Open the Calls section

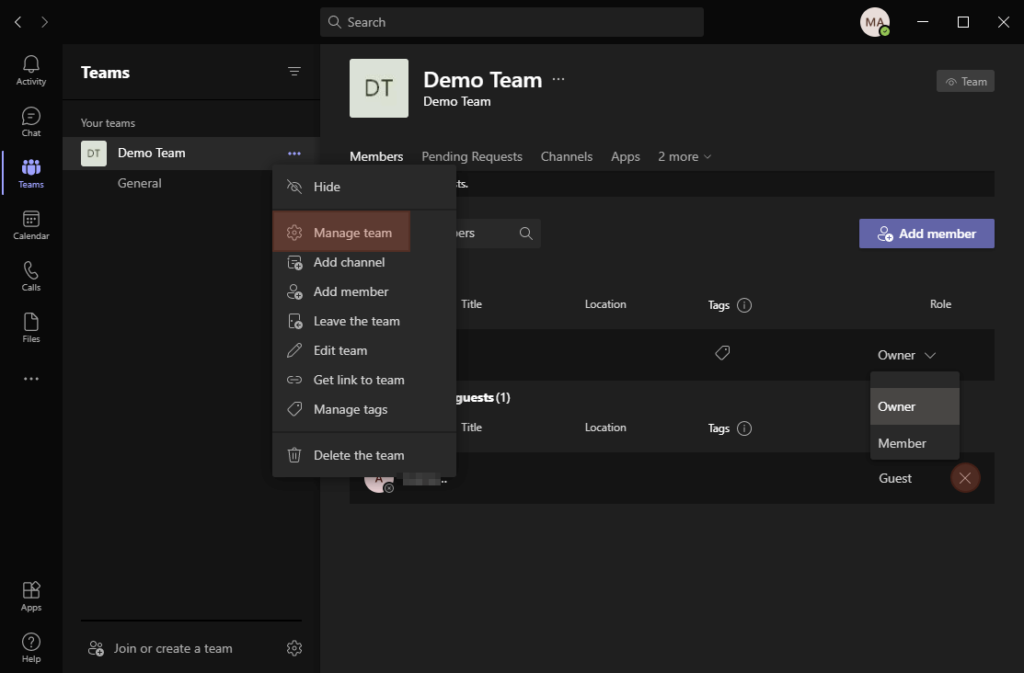click(x=31, y=277)
